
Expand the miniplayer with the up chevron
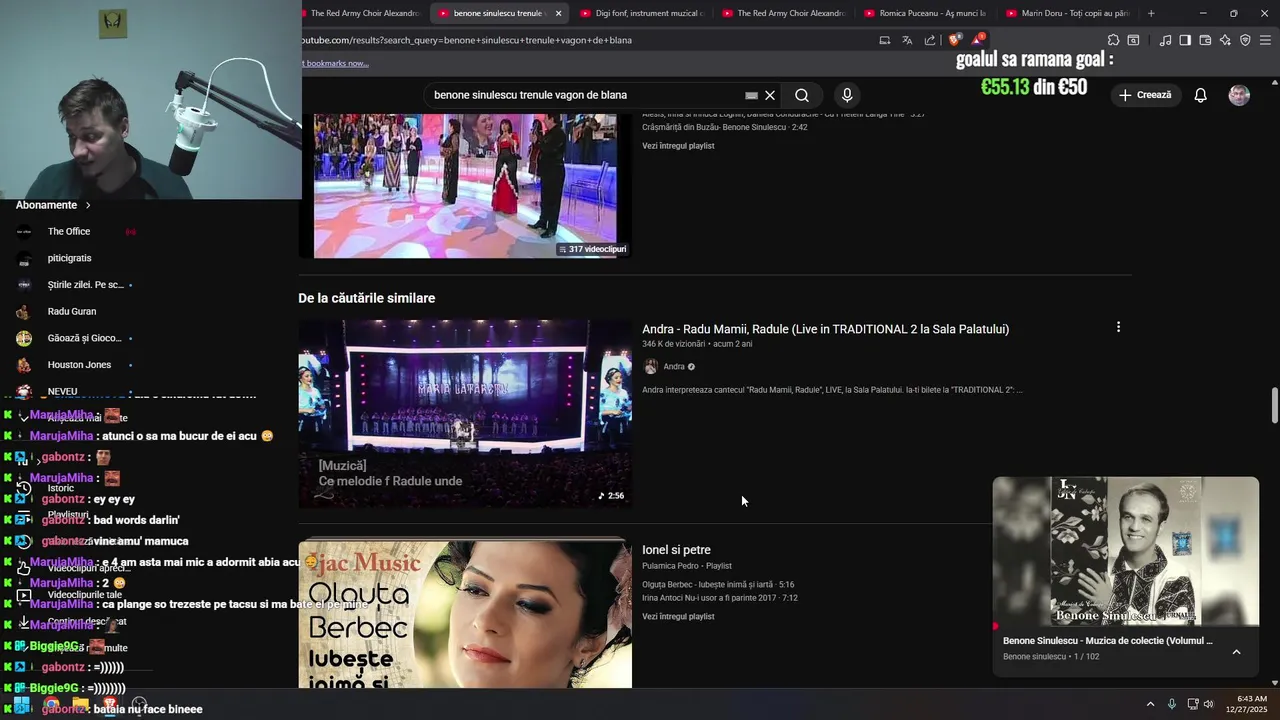coord(1236,652)
